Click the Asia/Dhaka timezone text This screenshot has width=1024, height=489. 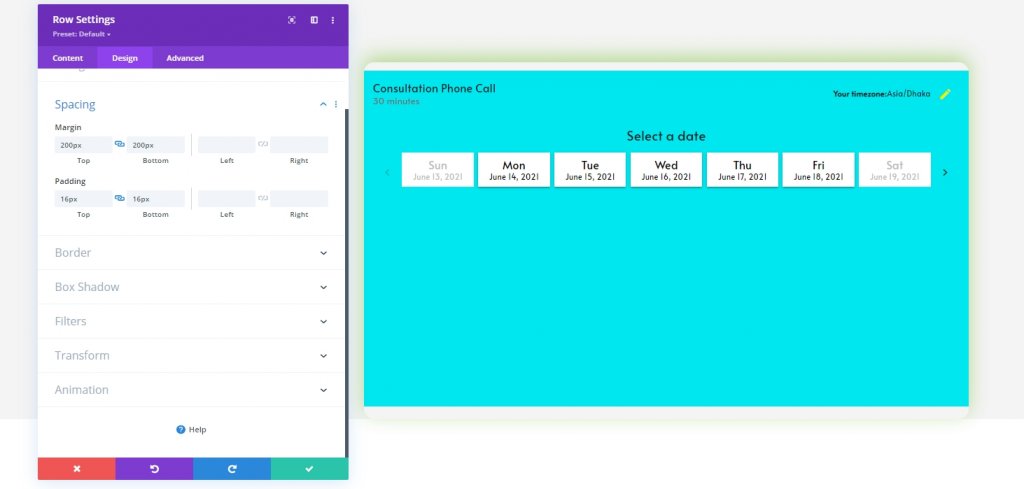908,94
